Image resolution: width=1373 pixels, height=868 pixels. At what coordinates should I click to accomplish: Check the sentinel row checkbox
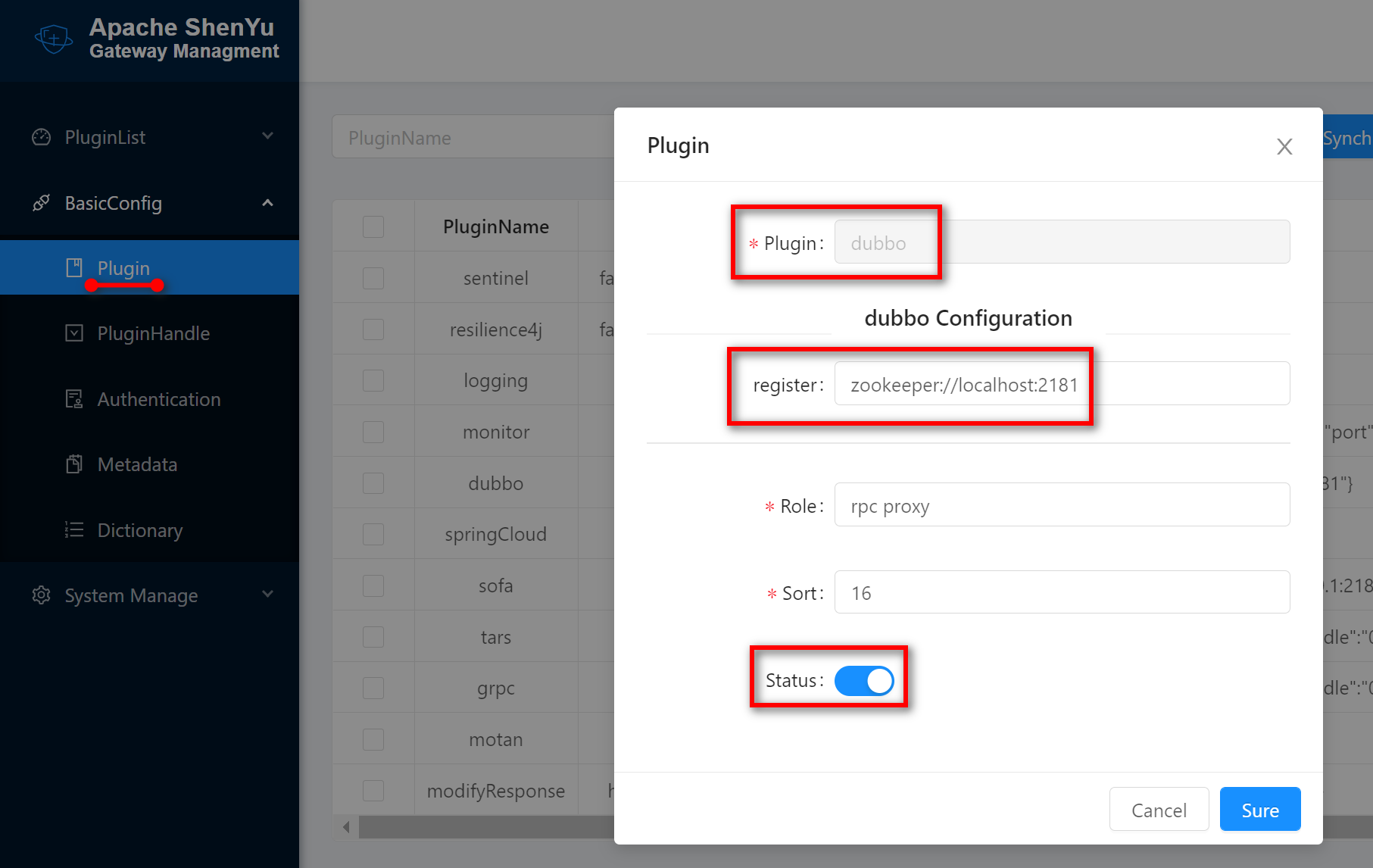click(x=373, y=278)
